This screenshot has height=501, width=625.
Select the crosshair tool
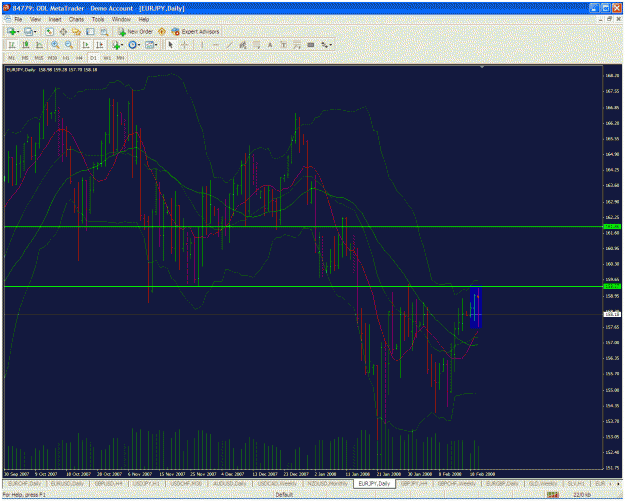pos(185,45)
